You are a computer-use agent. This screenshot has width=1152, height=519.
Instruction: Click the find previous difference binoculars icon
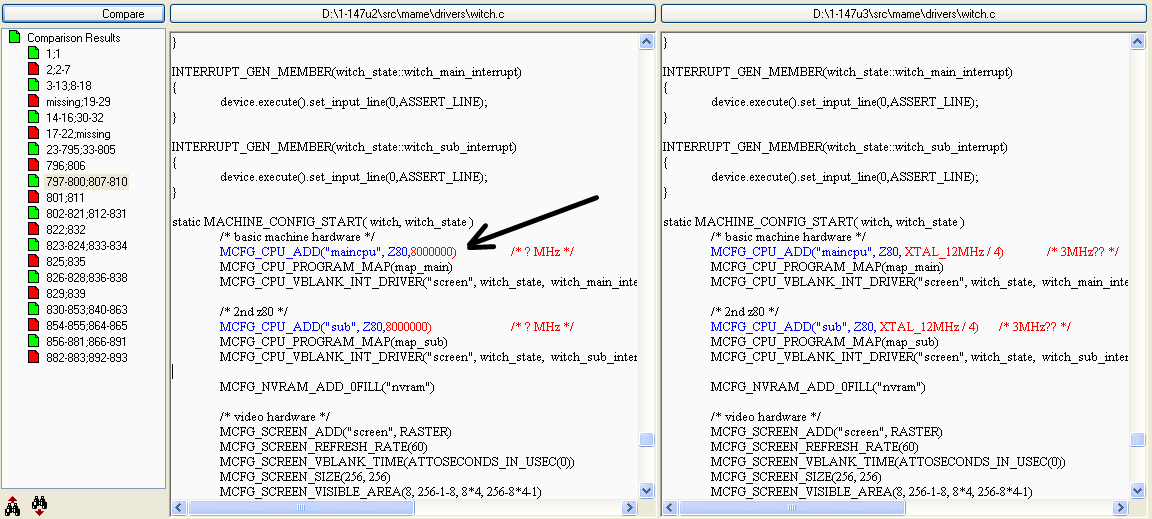pos(13,505)
